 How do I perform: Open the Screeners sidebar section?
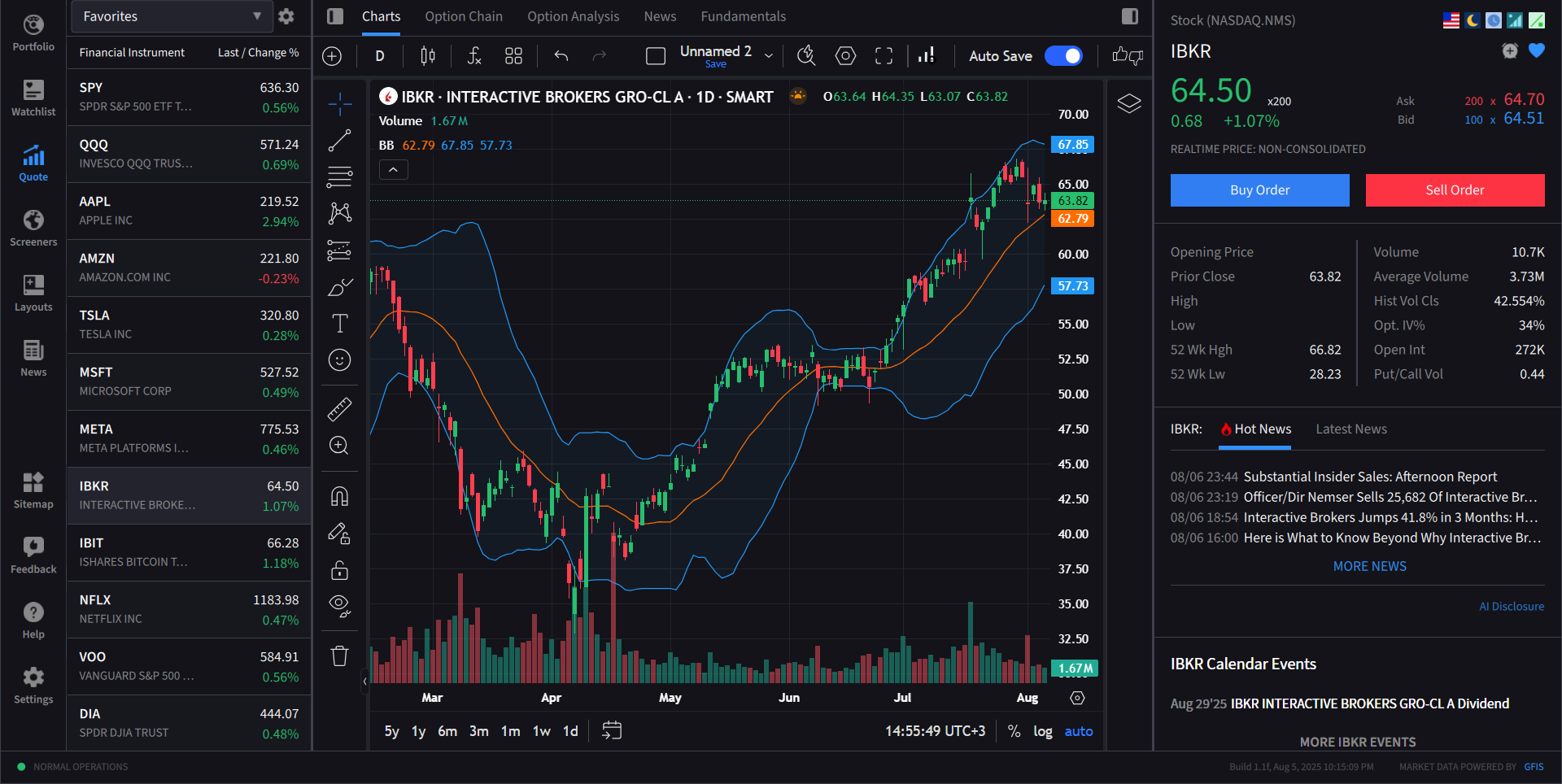[x=33, y=228]
